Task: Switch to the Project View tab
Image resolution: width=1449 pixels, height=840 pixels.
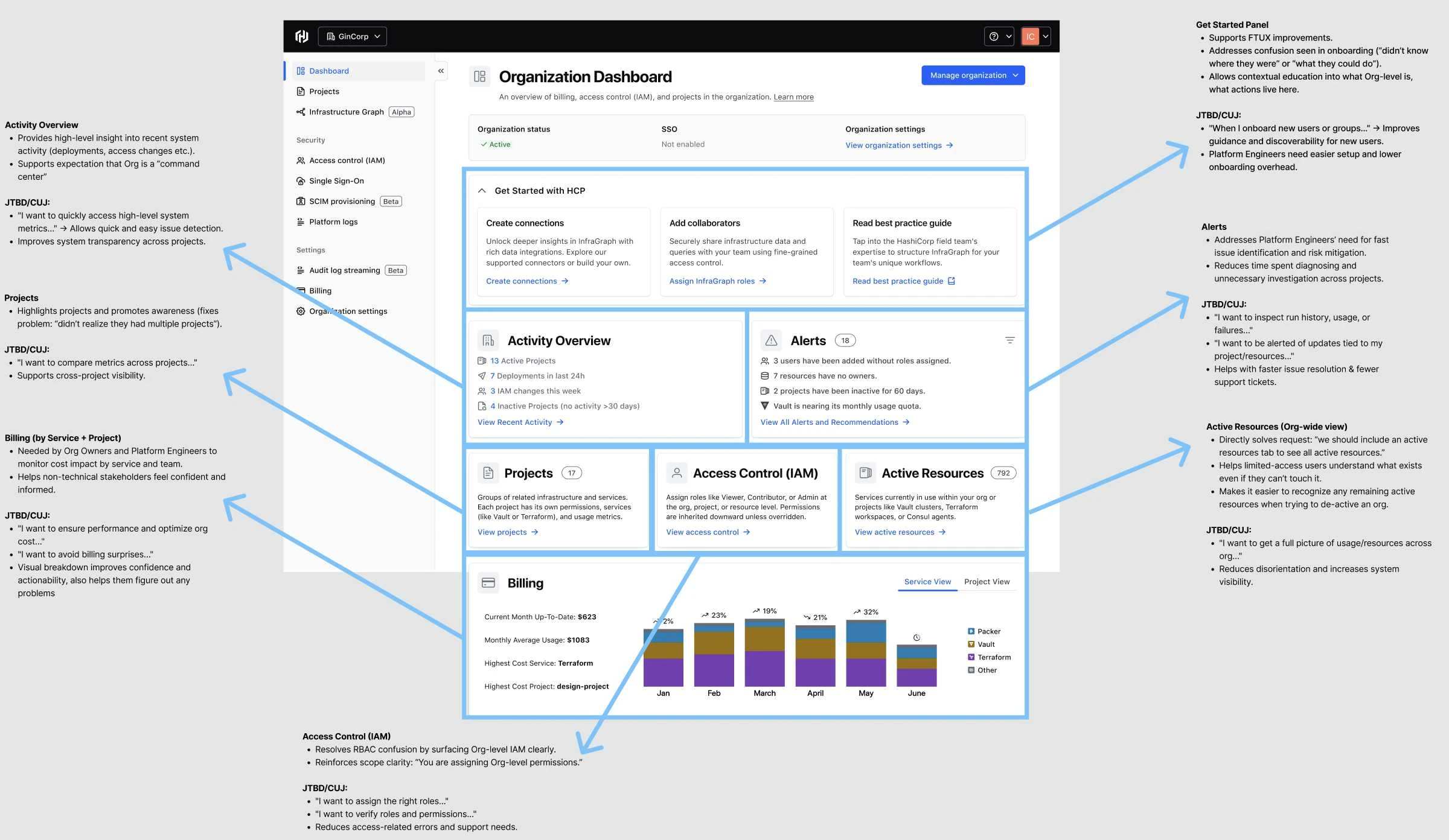Action: 987,582
